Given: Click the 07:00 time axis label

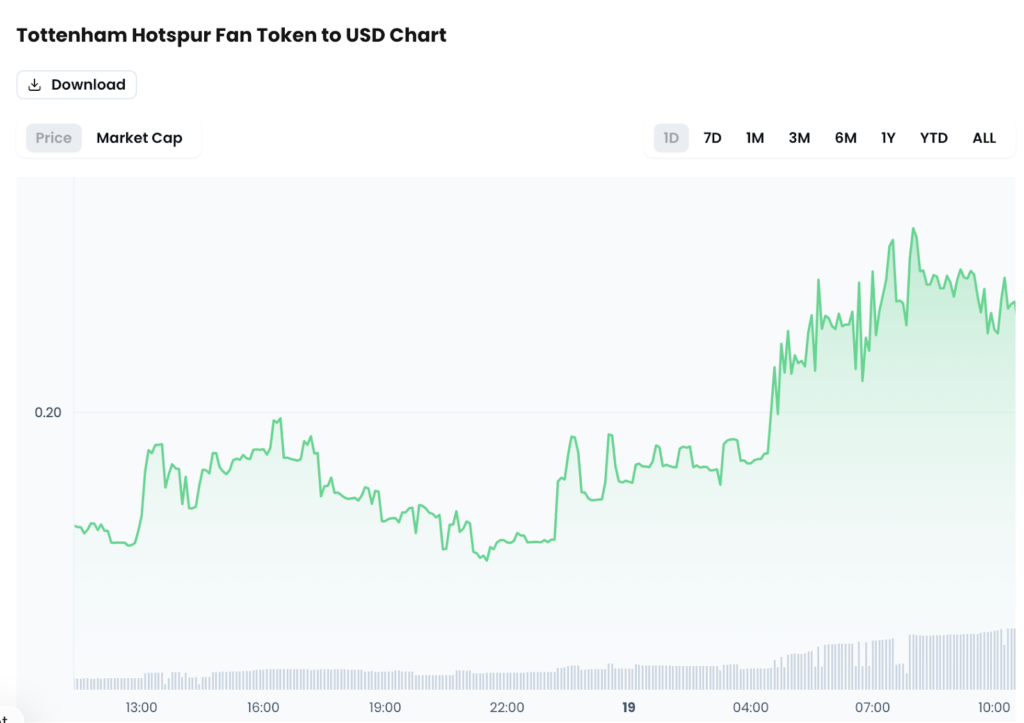Looking at the screenshot, I should 873,707.
